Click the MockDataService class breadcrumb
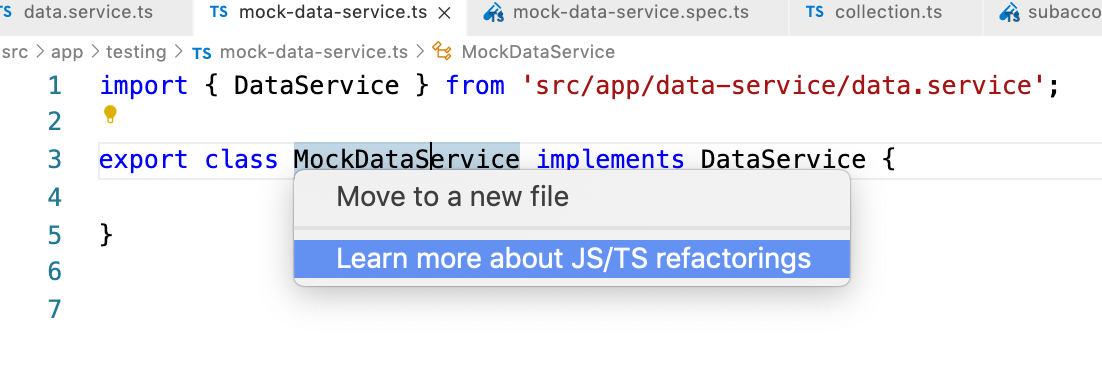This screenshot has width=1102, height=388. point(538,52)
